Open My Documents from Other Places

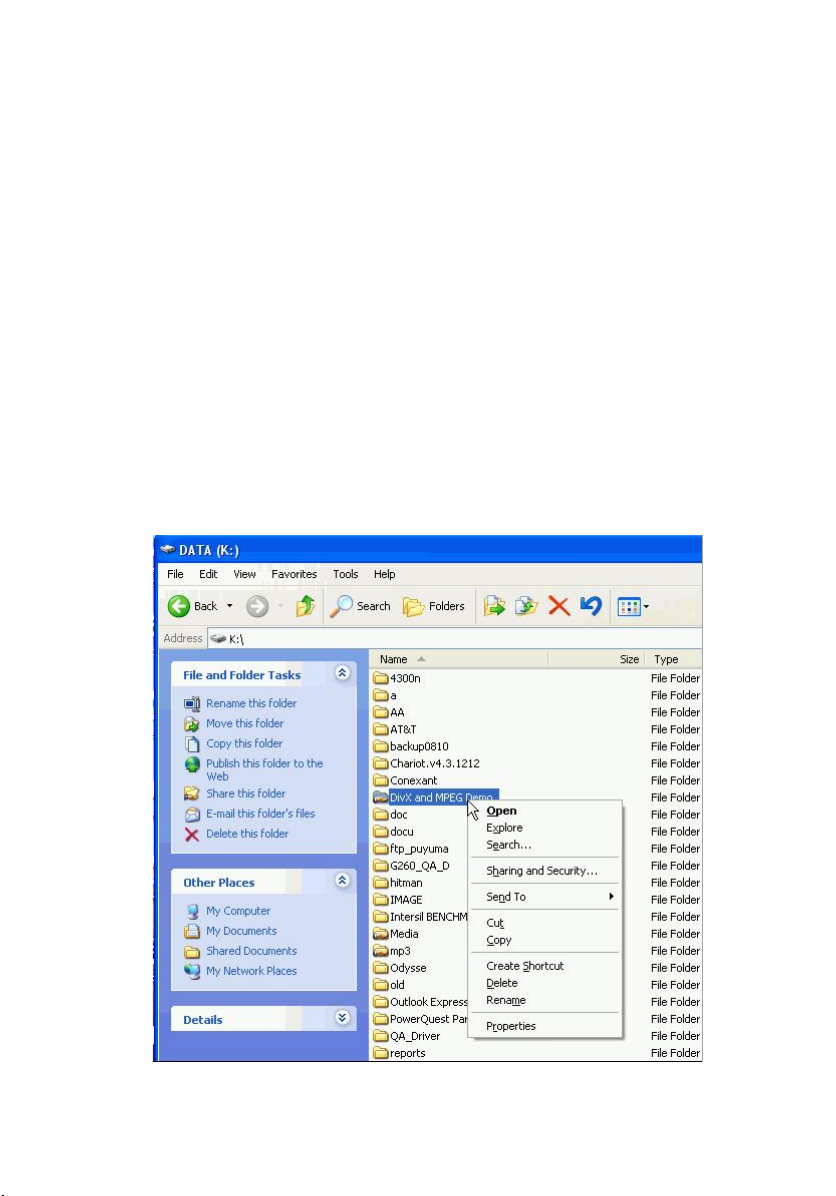241,931
